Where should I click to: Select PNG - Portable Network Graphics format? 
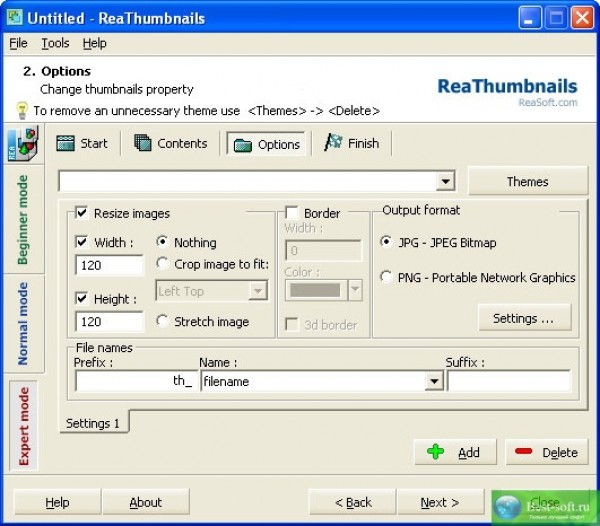[386, 277]
